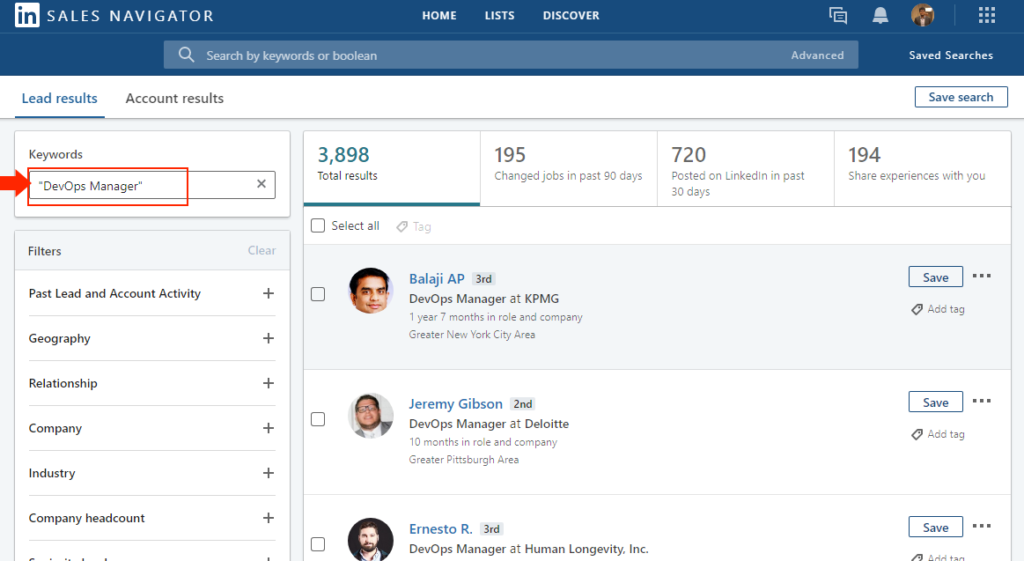Open Advanced search options
The image size is (1024, 561).
(x=817, y=56)
